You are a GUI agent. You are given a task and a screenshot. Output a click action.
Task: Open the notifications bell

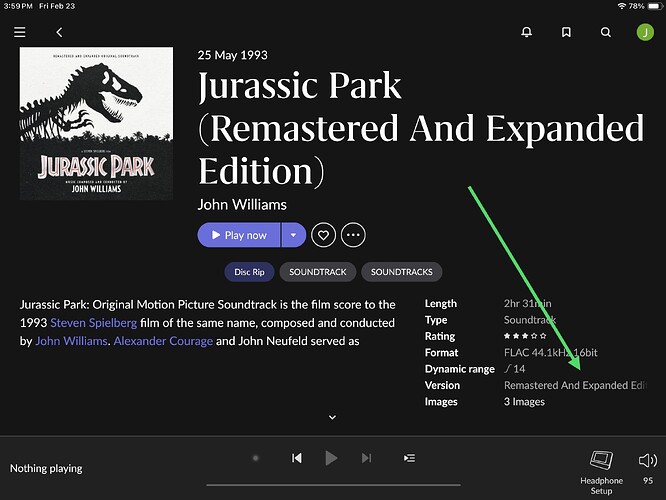tap(527, 33)
